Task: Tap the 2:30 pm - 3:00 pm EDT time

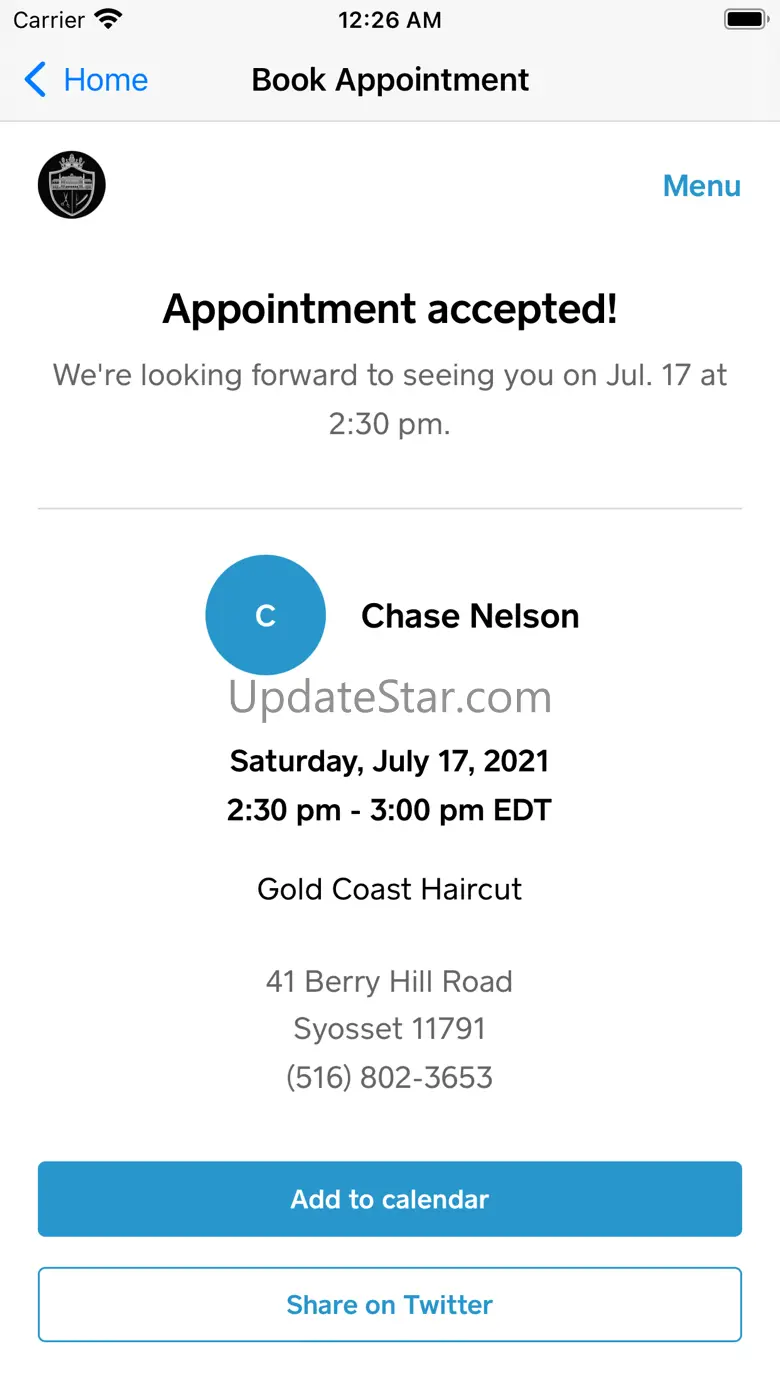Action: point(389,809)
